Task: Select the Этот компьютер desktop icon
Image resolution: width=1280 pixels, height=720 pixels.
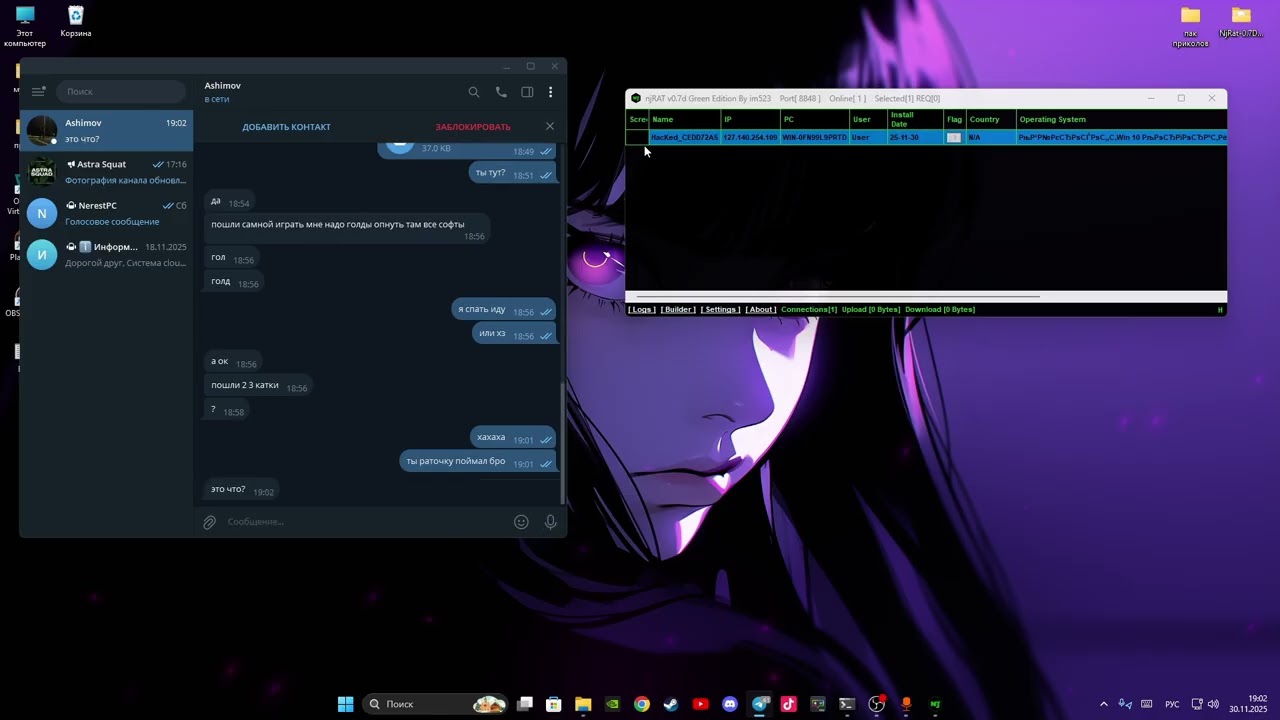Action: 25,26
